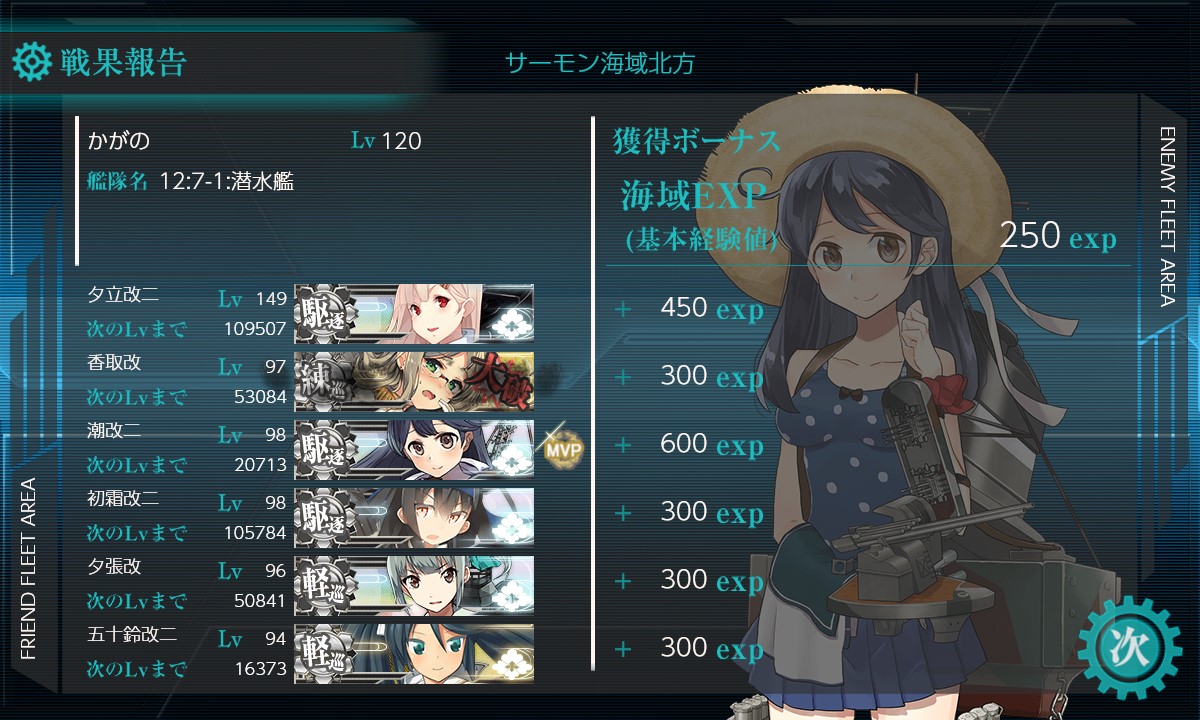This screenshot has height=720, width=1200.
Task: Click the fleet name 12:7-1:潜水艦
Action: pos(227,181)
